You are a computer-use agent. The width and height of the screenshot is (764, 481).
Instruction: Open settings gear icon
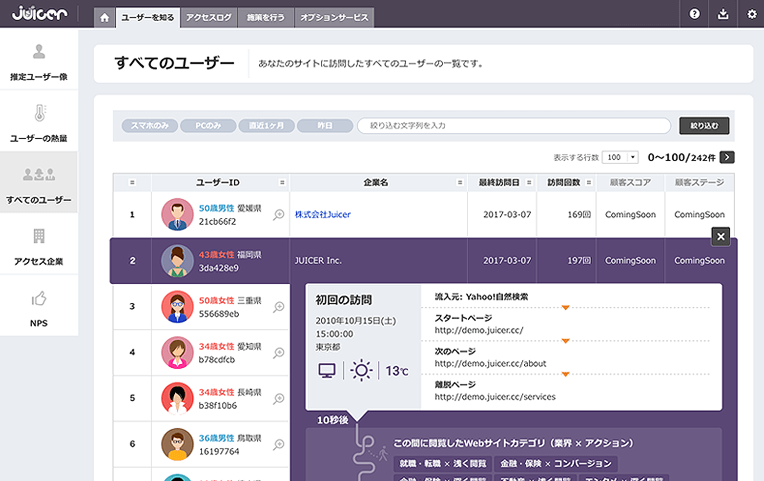coord(751,14)
